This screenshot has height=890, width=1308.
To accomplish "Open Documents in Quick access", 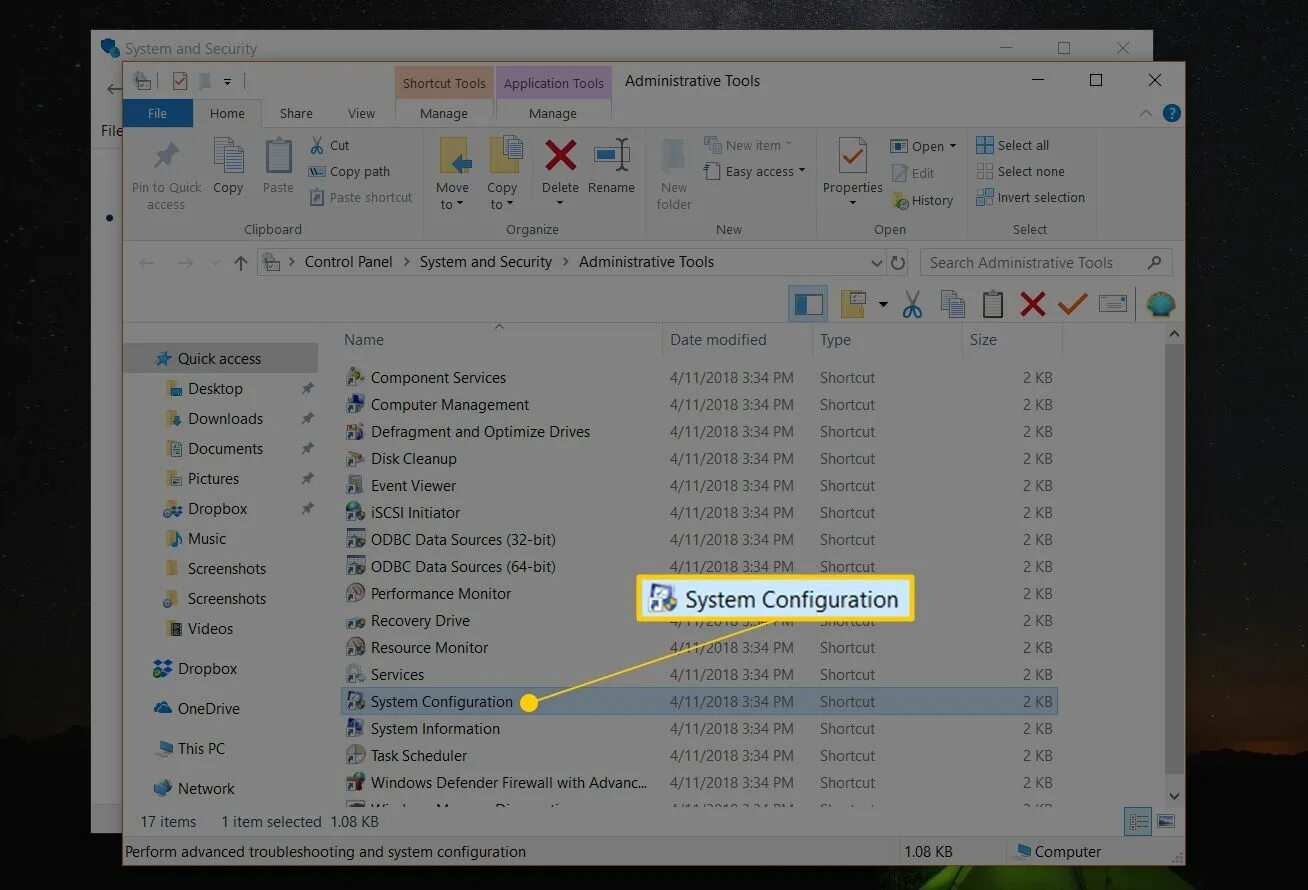I will point(225,448).
